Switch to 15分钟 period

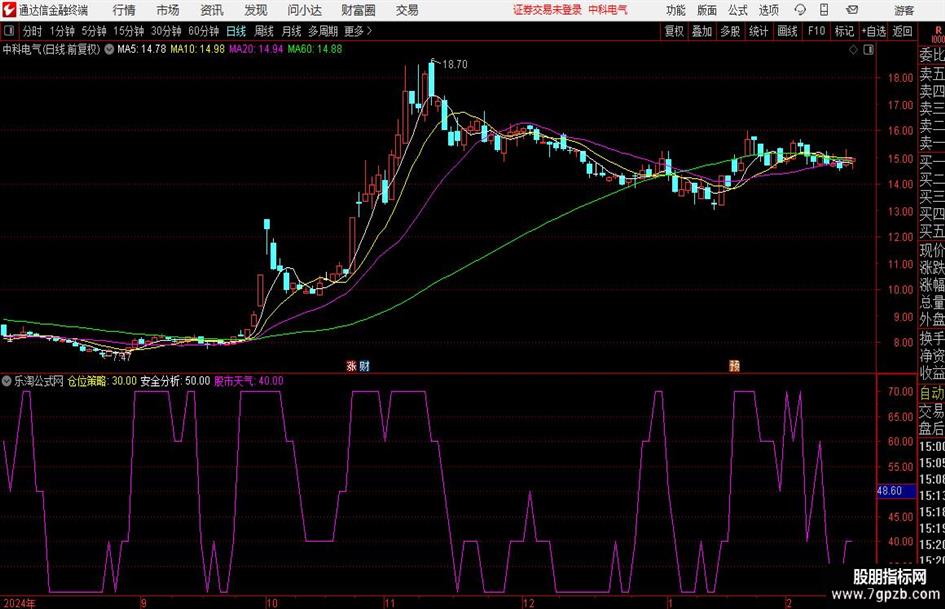[129, 31]
